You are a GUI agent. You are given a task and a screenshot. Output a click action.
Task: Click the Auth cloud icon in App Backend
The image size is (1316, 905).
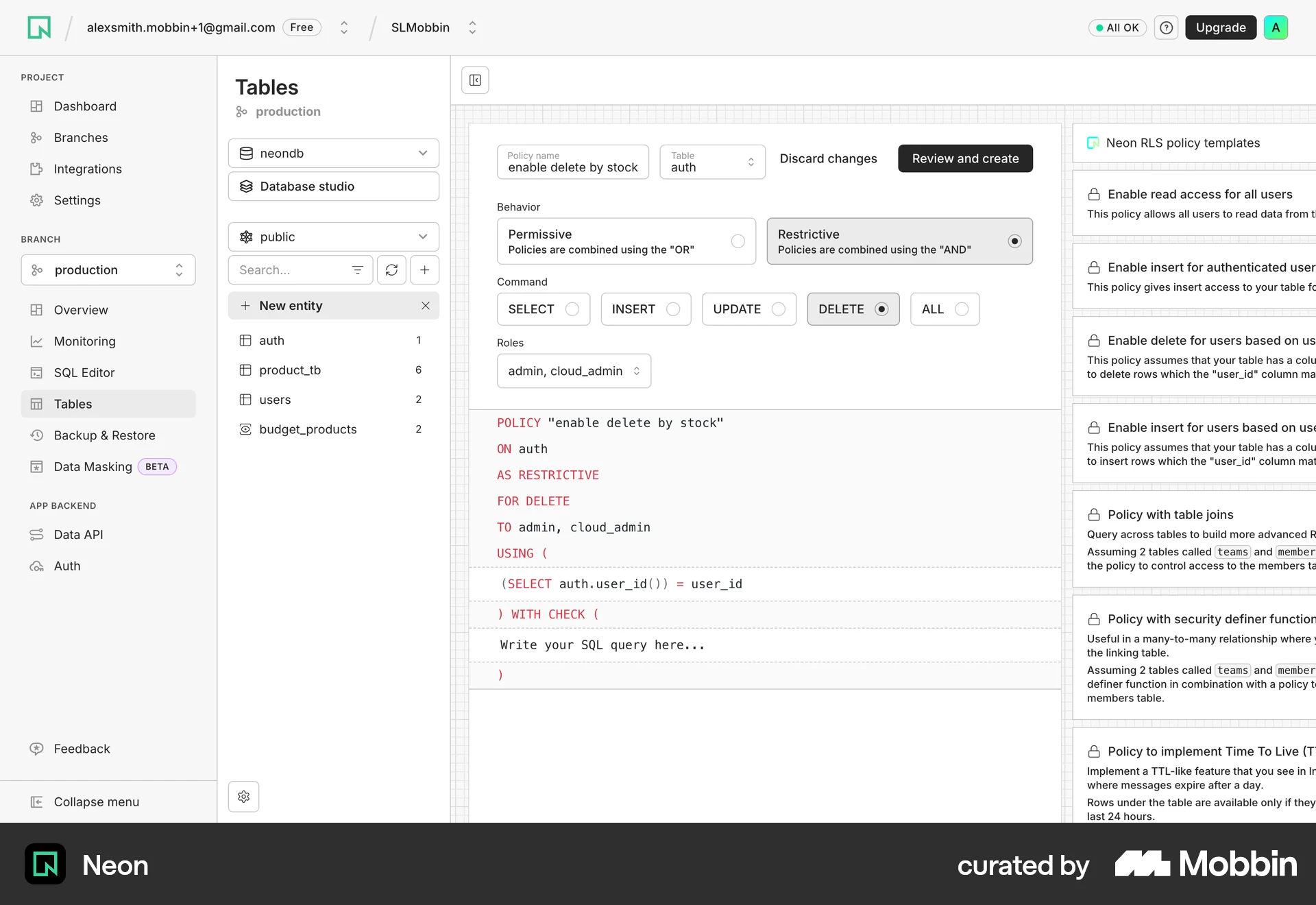pos(36,566)
